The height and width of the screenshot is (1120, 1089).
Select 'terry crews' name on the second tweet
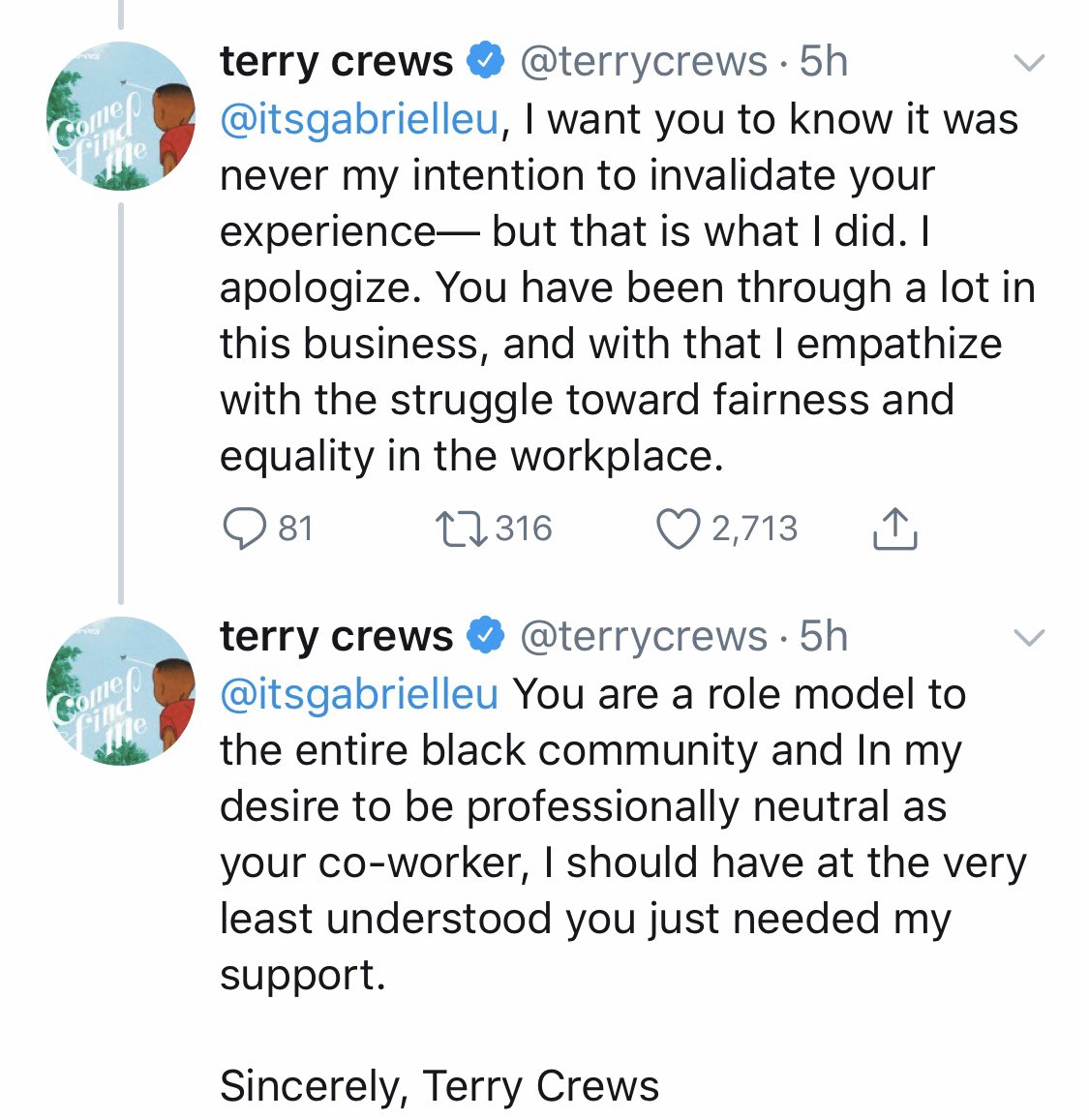pos(336,637)
